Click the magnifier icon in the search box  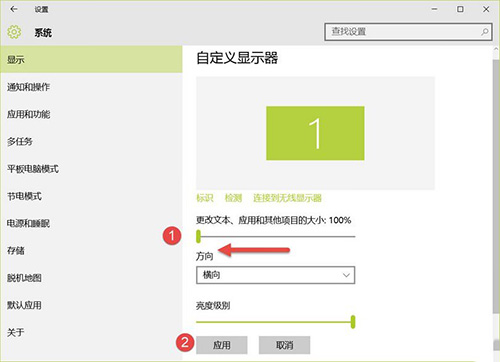tap(485, 32)
